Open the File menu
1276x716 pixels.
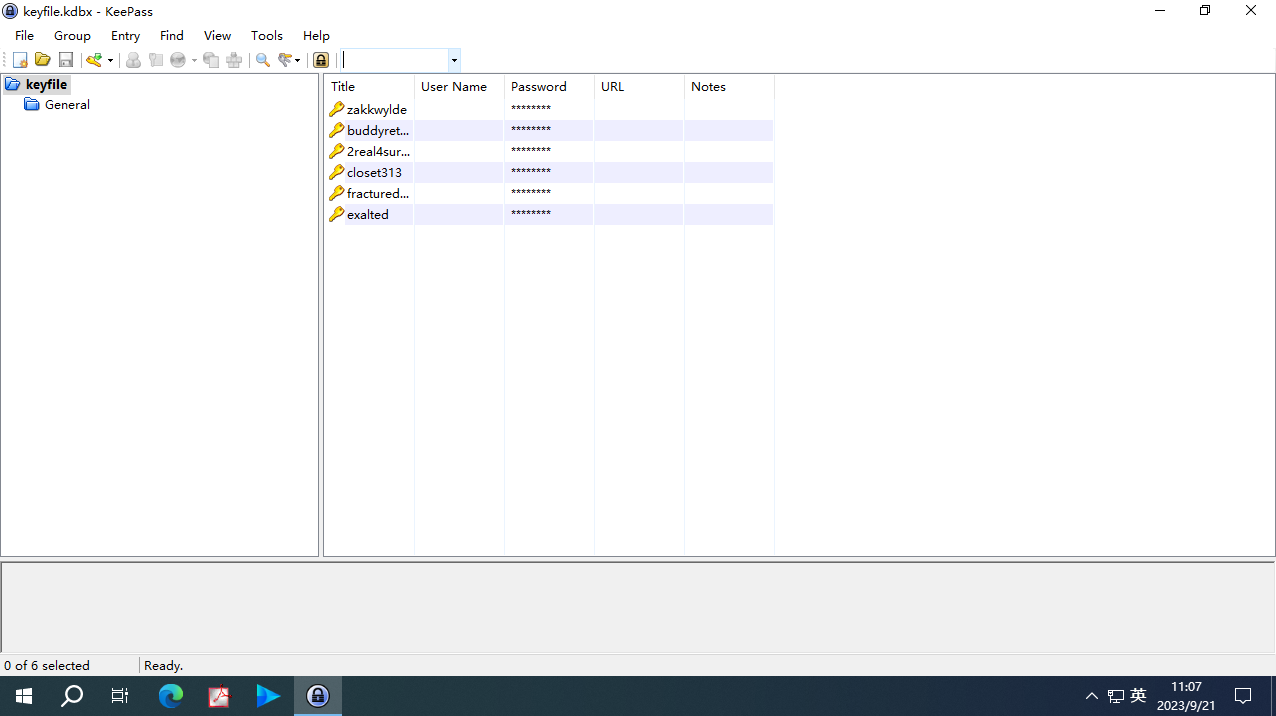pyautogui.click(x=24, y=35)
